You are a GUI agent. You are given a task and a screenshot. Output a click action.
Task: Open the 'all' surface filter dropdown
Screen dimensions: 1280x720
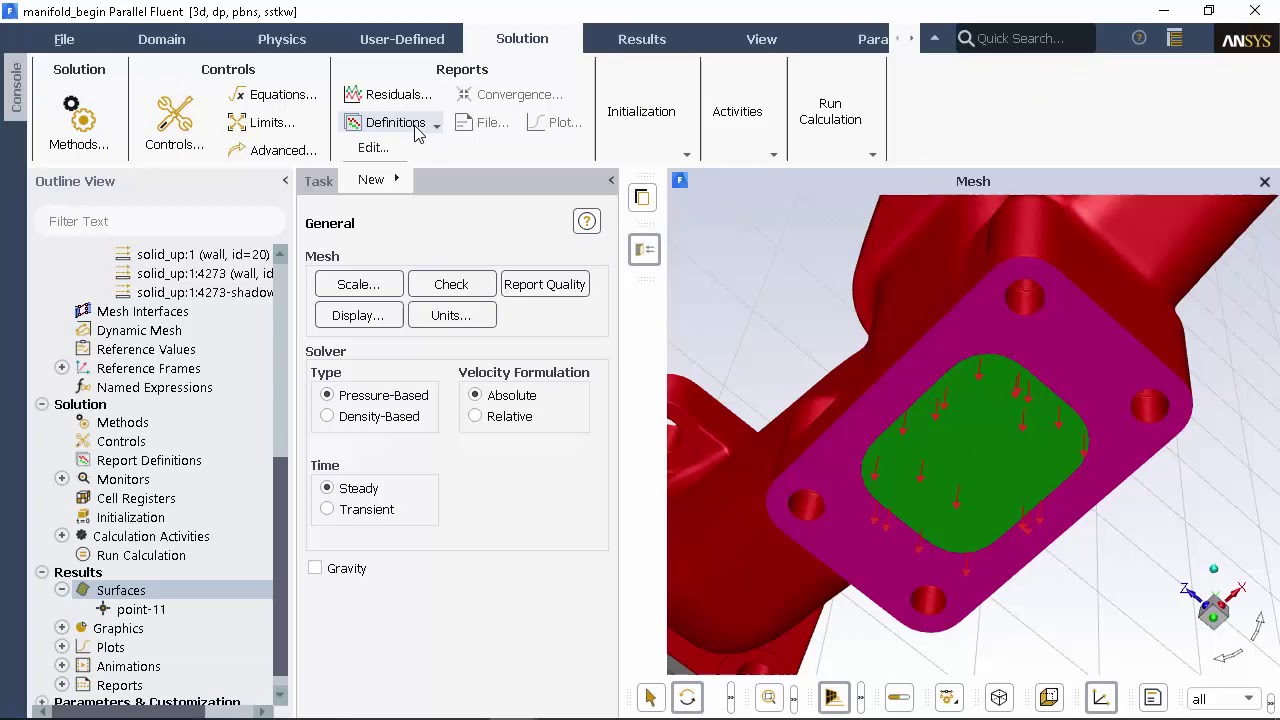click(1222, 699)
